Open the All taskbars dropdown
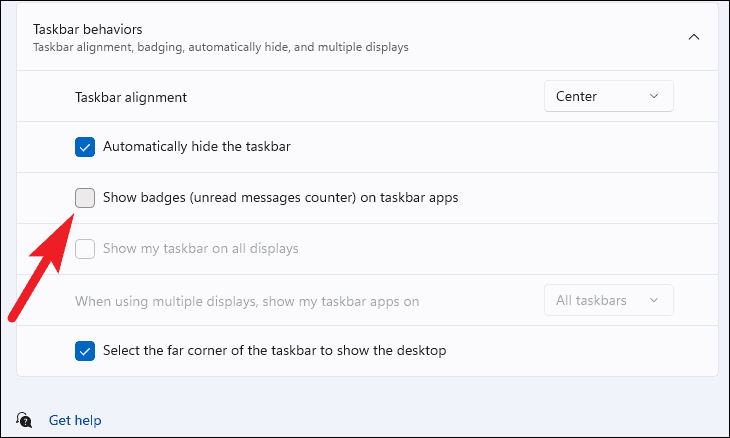The width and height of the screenshot is (730, 438). click(x=608, y=300)
